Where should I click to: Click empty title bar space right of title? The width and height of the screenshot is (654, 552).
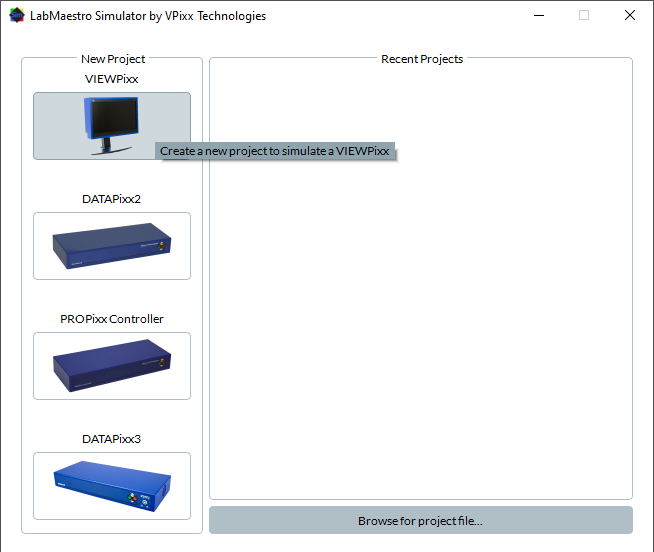coord(400,16)
